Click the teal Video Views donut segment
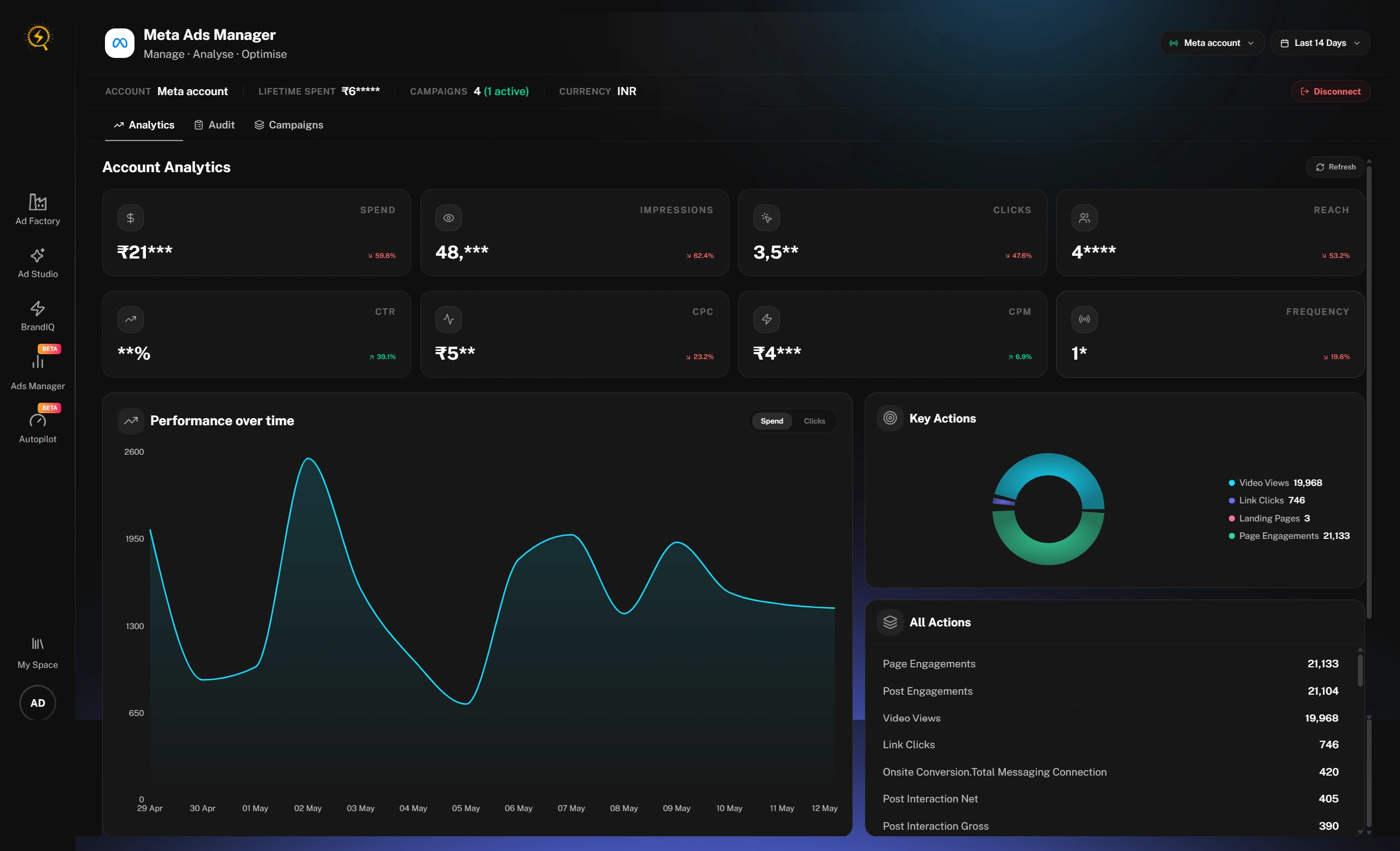Screen dimensions: 1400x851 point(1049,465)
